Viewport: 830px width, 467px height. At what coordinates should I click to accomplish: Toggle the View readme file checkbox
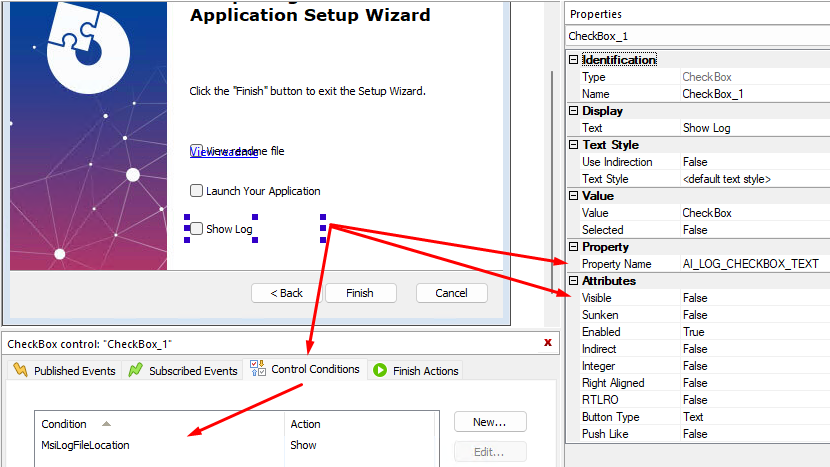[x=196, y=151]
